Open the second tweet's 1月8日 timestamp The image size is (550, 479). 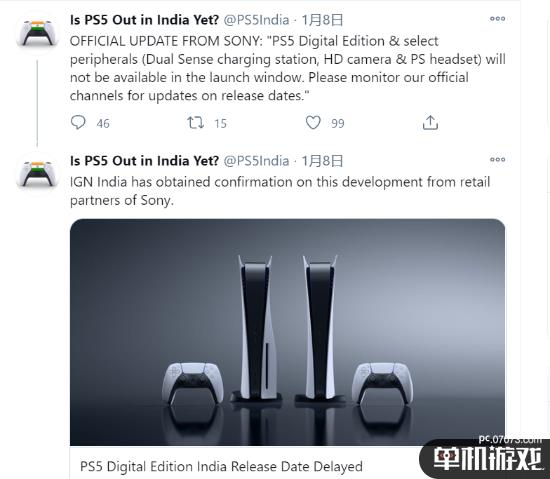(x=322, y=161)
